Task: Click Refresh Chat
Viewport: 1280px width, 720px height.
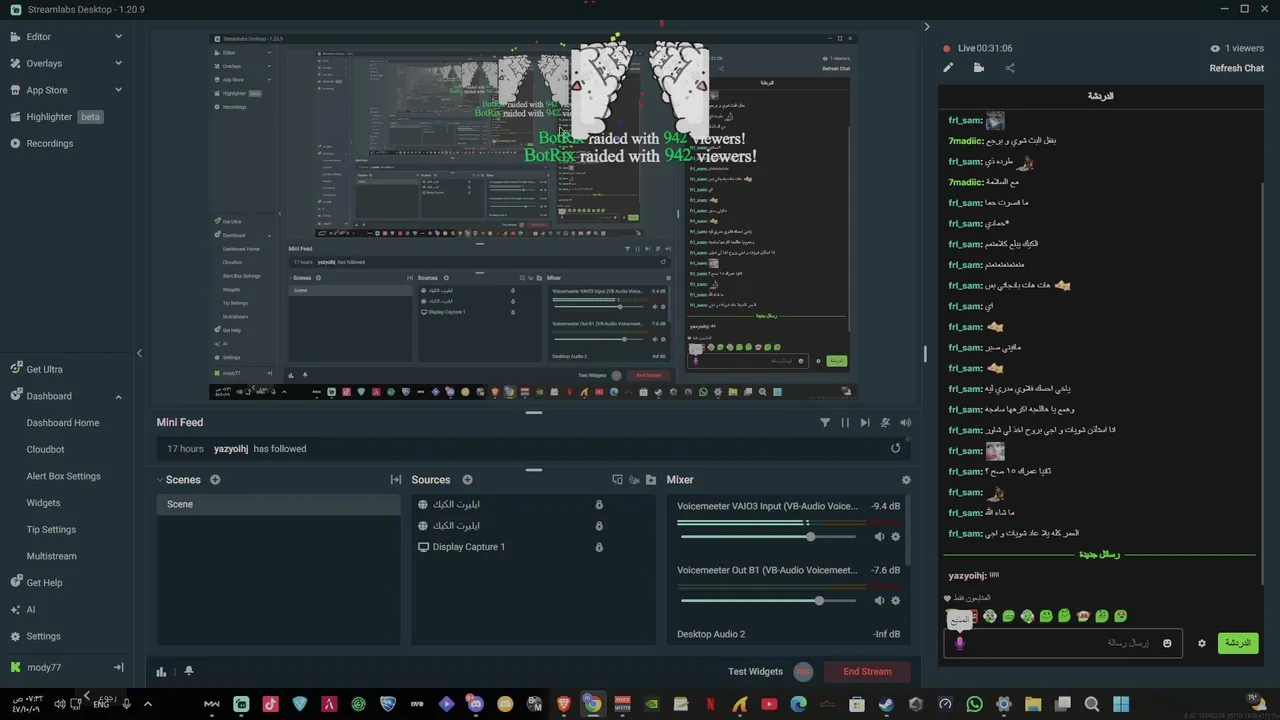Action: tap(1237, 68)
